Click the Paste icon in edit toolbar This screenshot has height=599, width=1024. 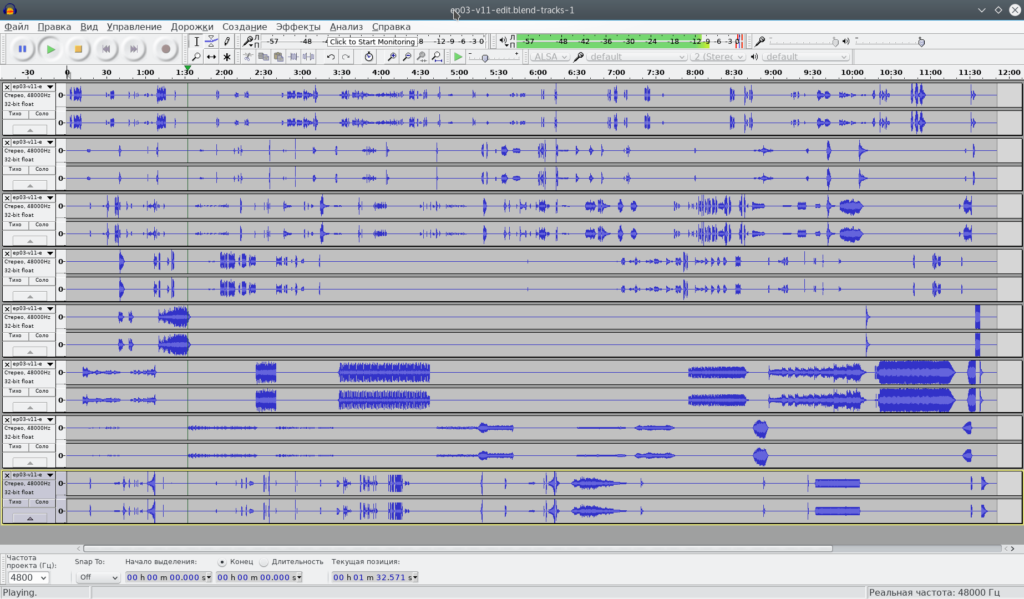click(278, 57)
